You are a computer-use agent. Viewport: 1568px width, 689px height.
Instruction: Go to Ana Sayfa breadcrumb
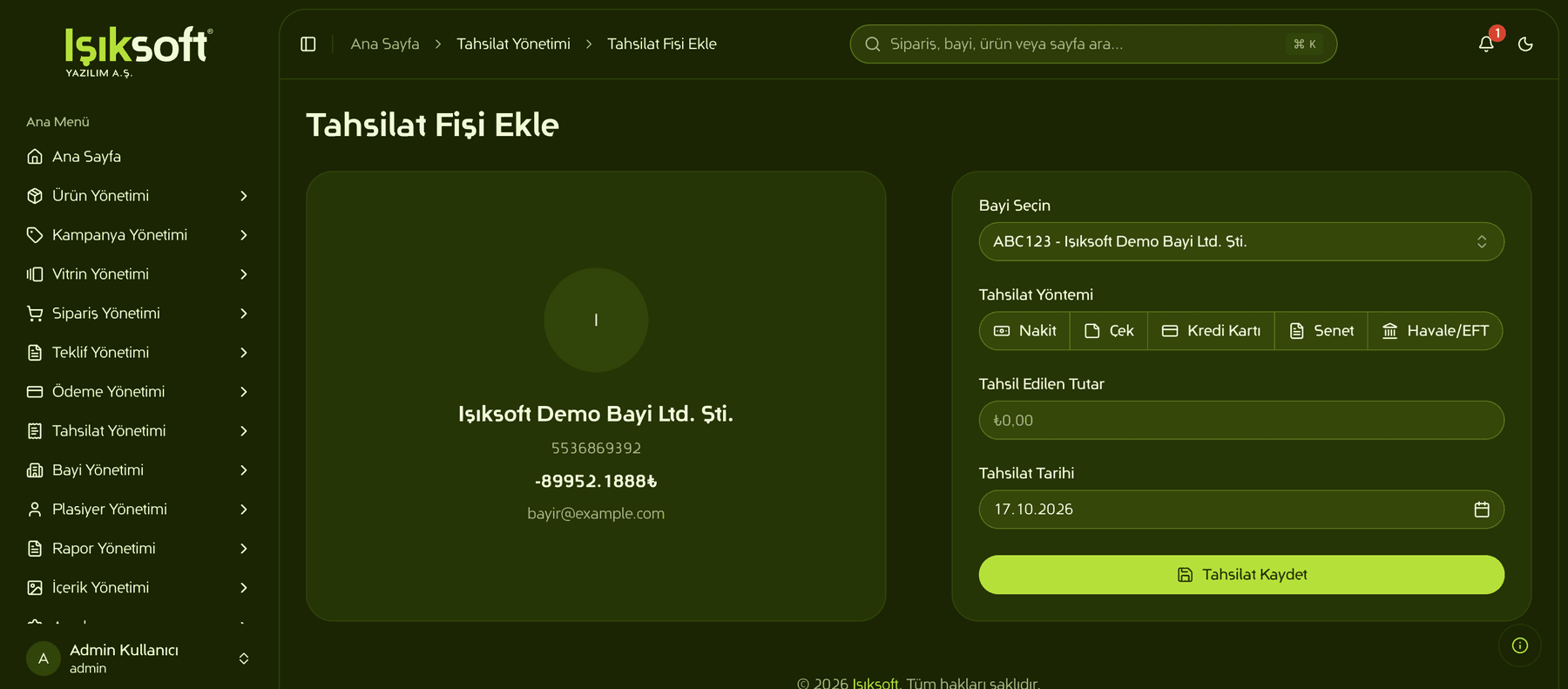[385, 44]
